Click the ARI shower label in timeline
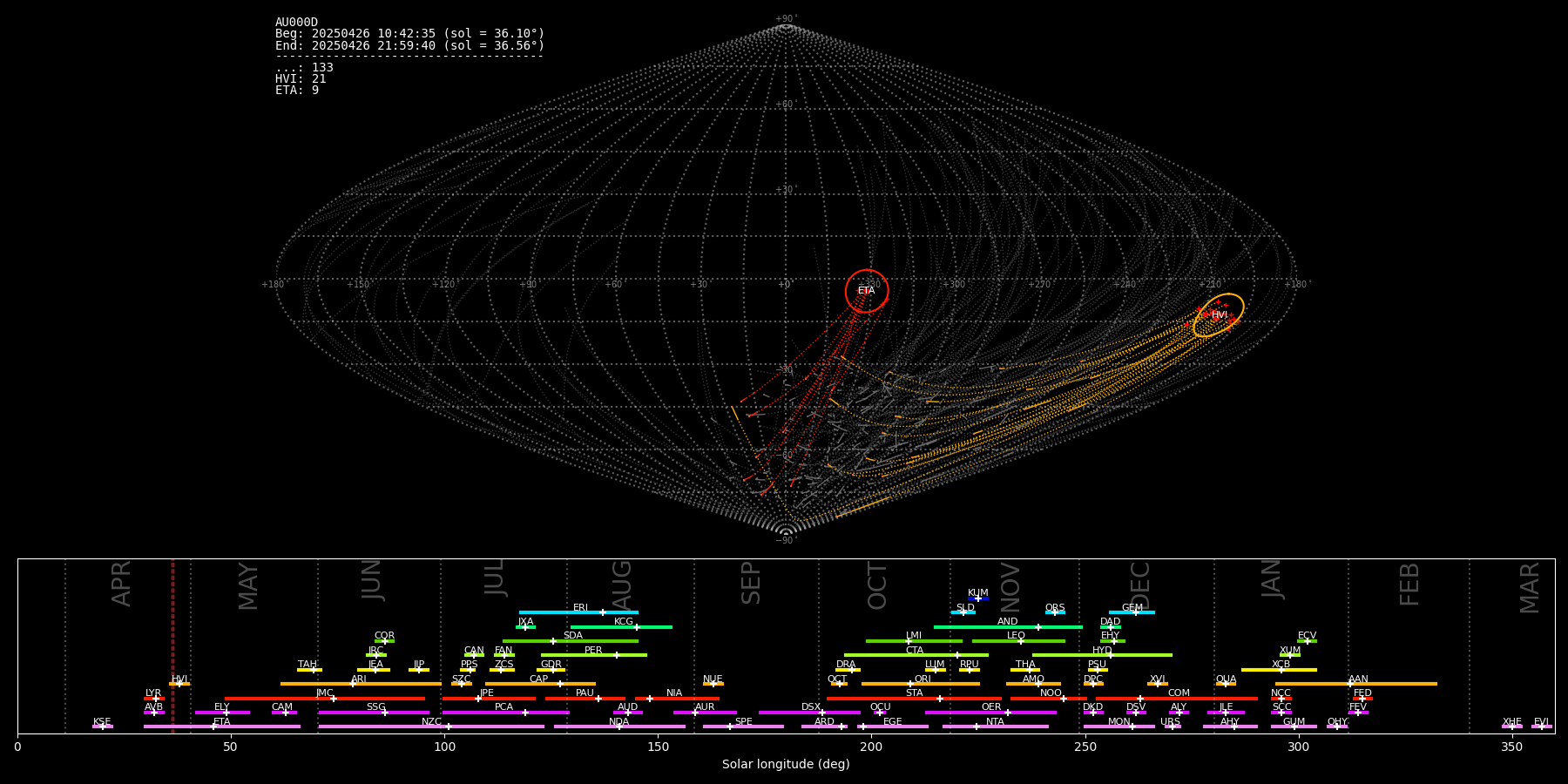 (x=359, y=679)
